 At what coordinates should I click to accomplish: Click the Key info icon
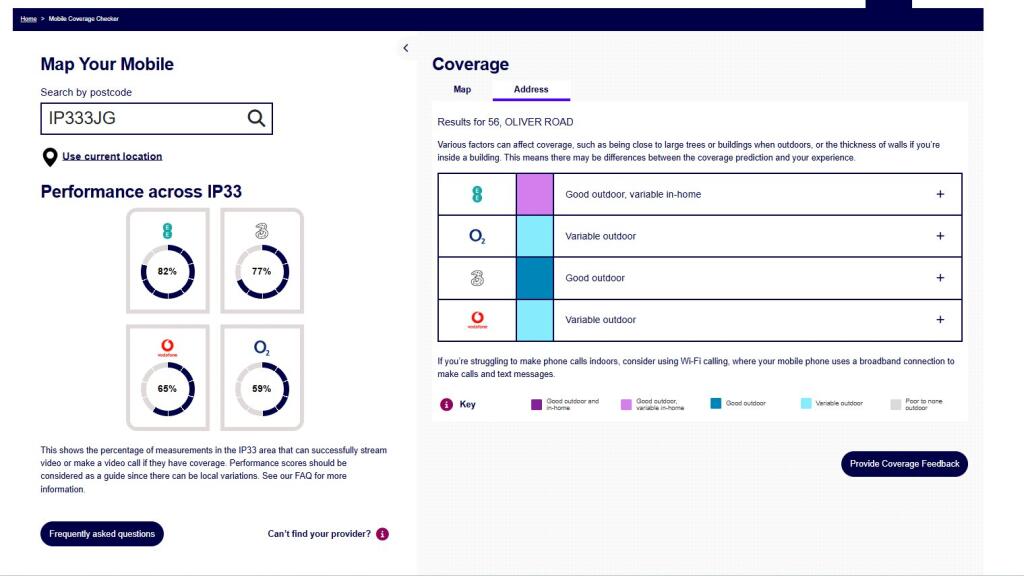[446, 405]
